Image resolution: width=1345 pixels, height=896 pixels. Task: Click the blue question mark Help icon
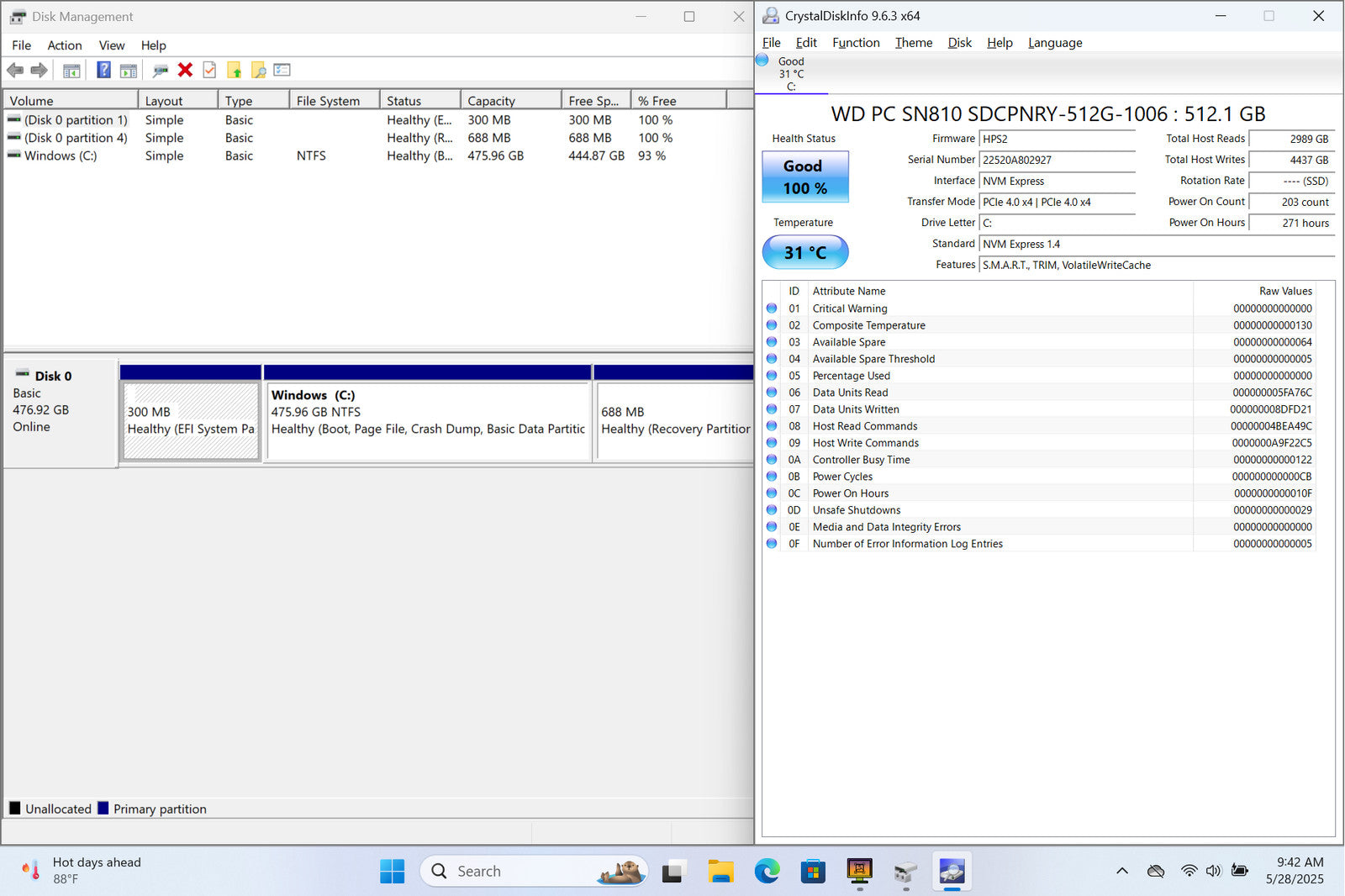tap(103, 71)
